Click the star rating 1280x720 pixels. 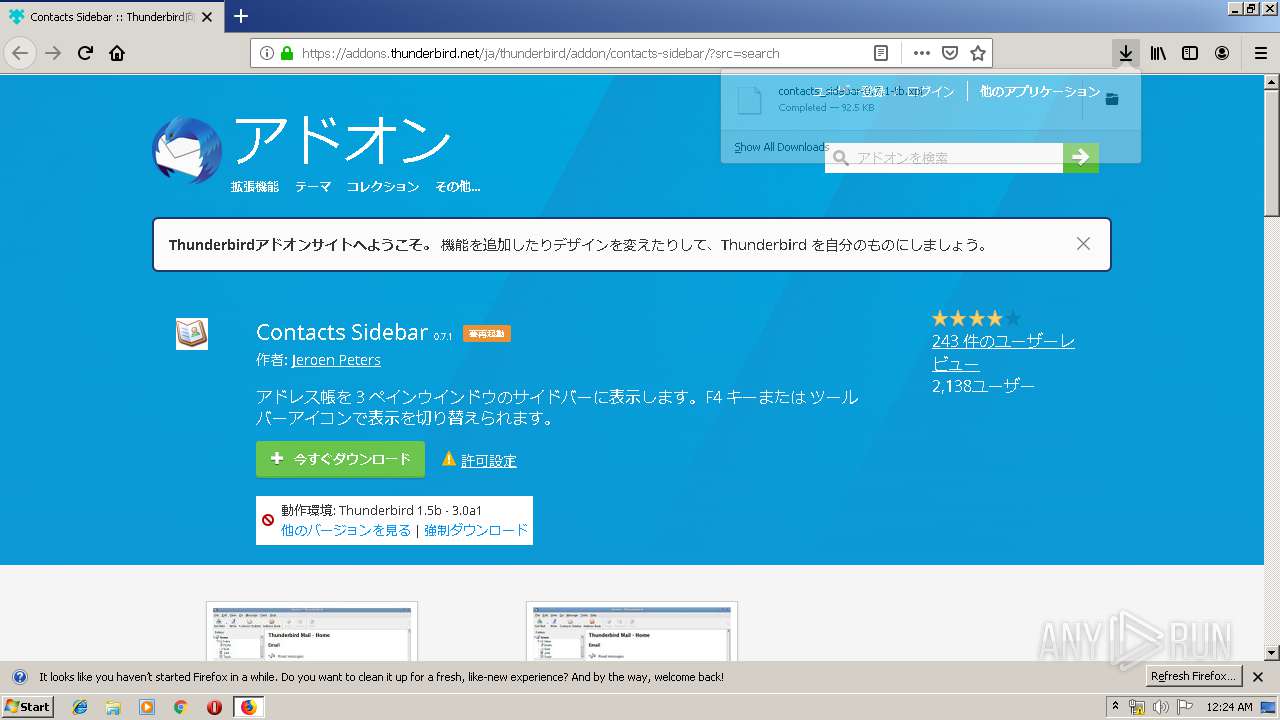(976, 319)
